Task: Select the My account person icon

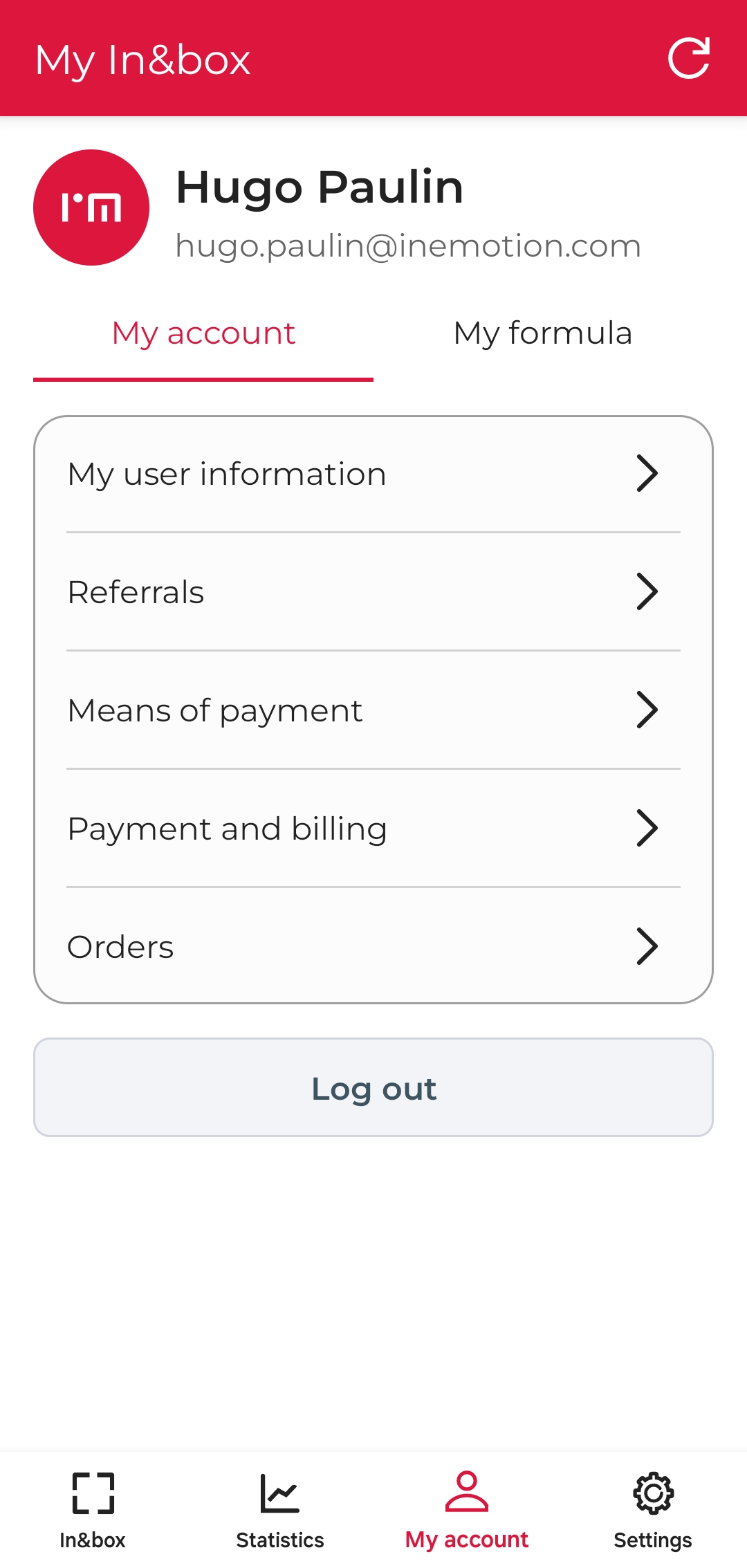Action: [x=467, y=1491]
